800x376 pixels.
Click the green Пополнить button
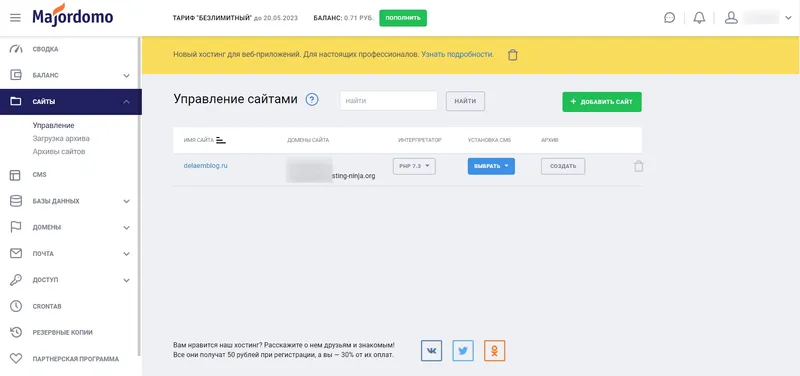coord(403,18)
